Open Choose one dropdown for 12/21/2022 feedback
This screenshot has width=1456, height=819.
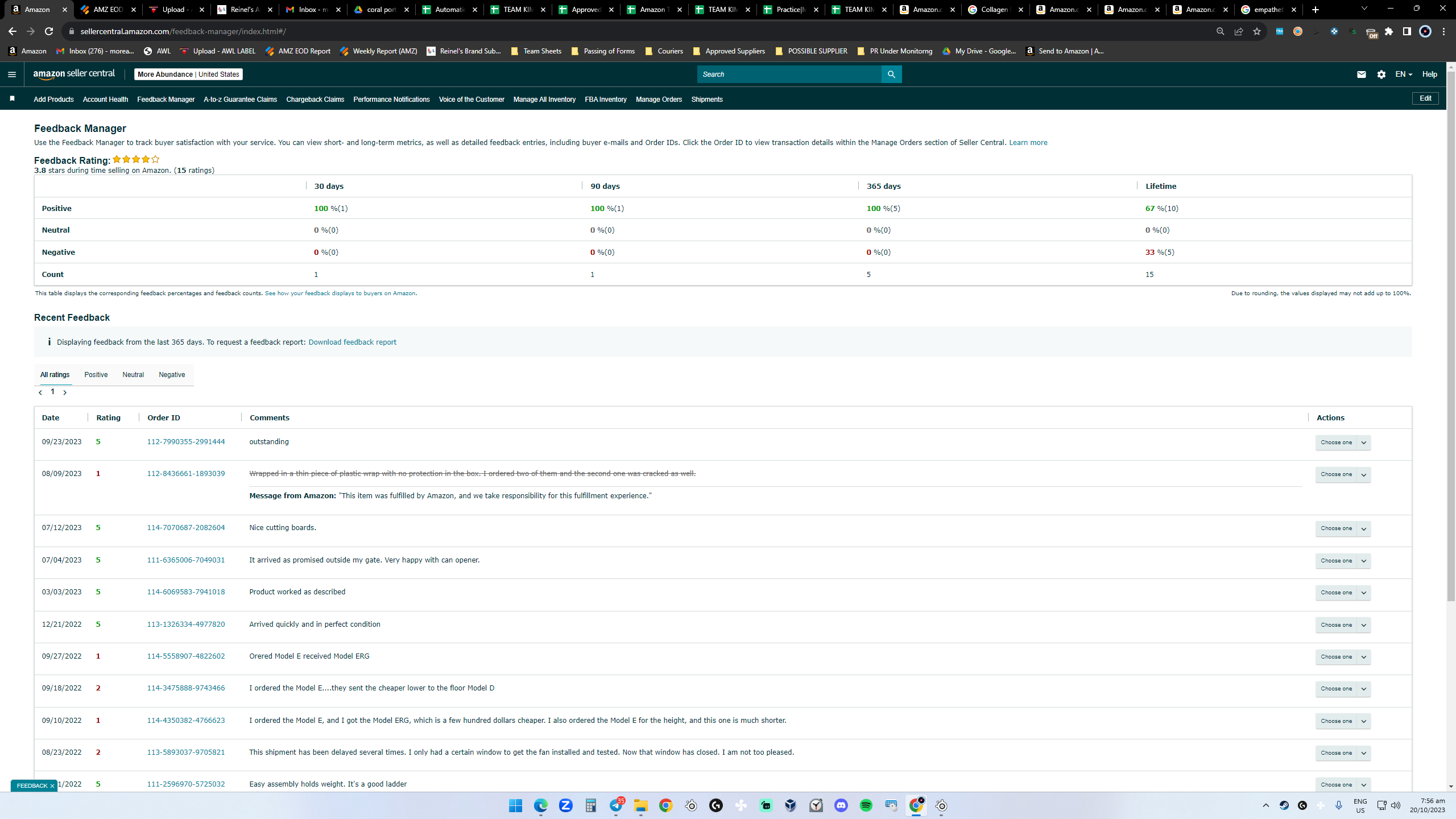(1343, 625)
